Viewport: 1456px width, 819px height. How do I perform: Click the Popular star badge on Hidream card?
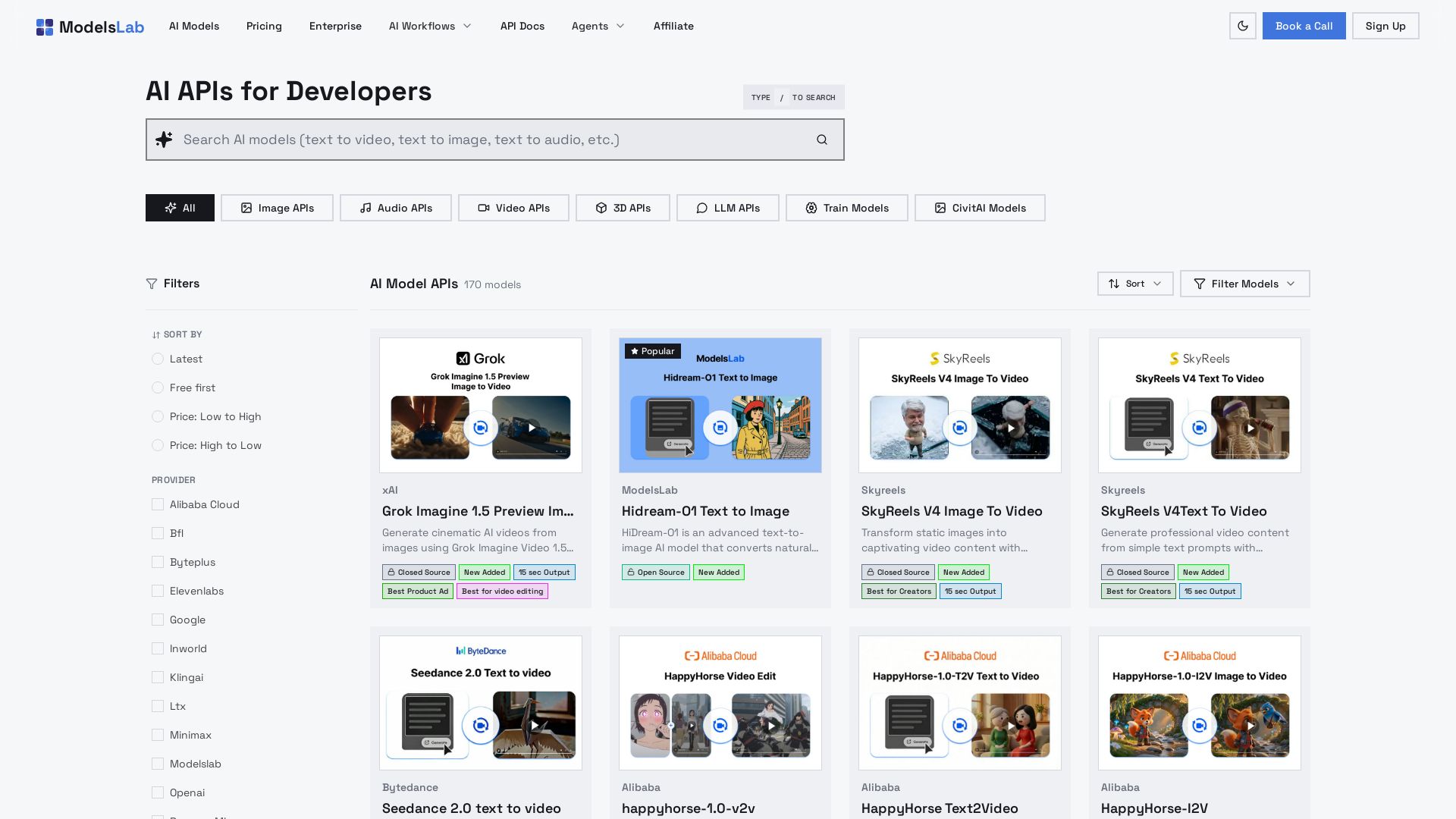[653, 351]
